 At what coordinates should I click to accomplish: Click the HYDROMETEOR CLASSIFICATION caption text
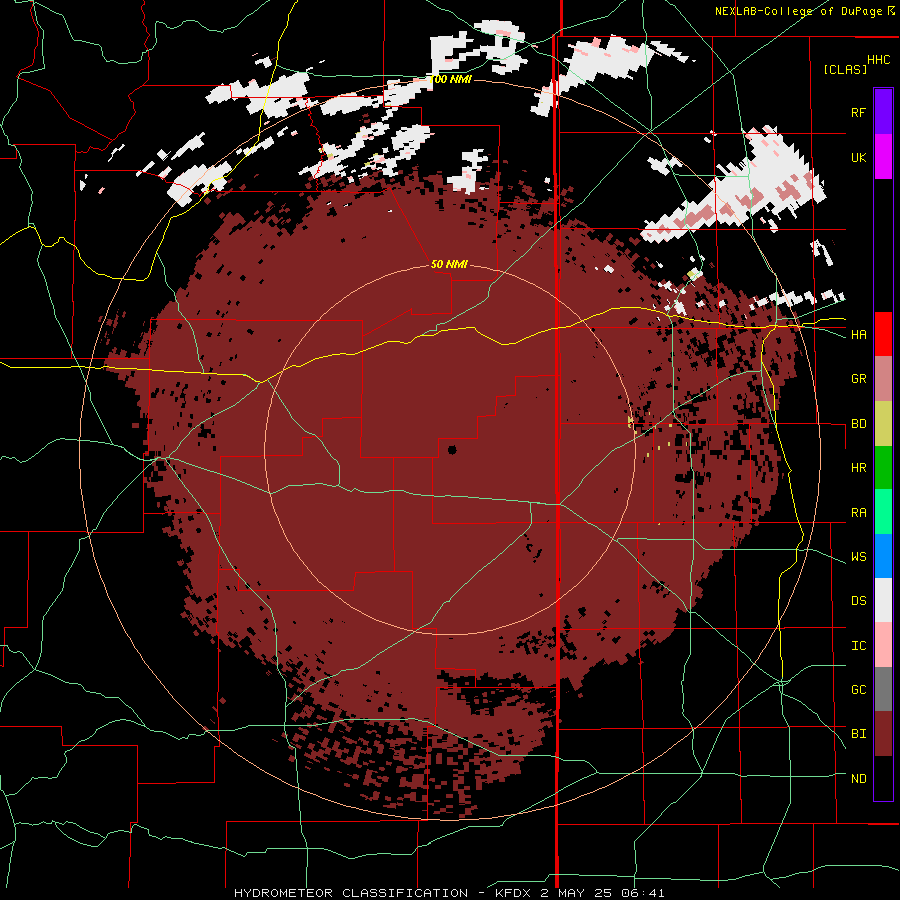coord(351,893)
